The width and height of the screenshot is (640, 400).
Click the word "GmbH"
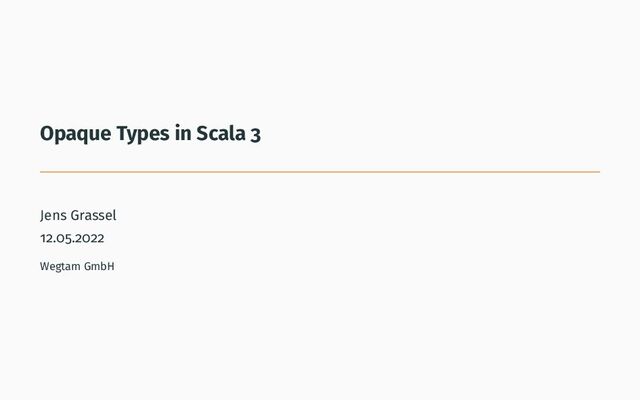pos(99,266)
